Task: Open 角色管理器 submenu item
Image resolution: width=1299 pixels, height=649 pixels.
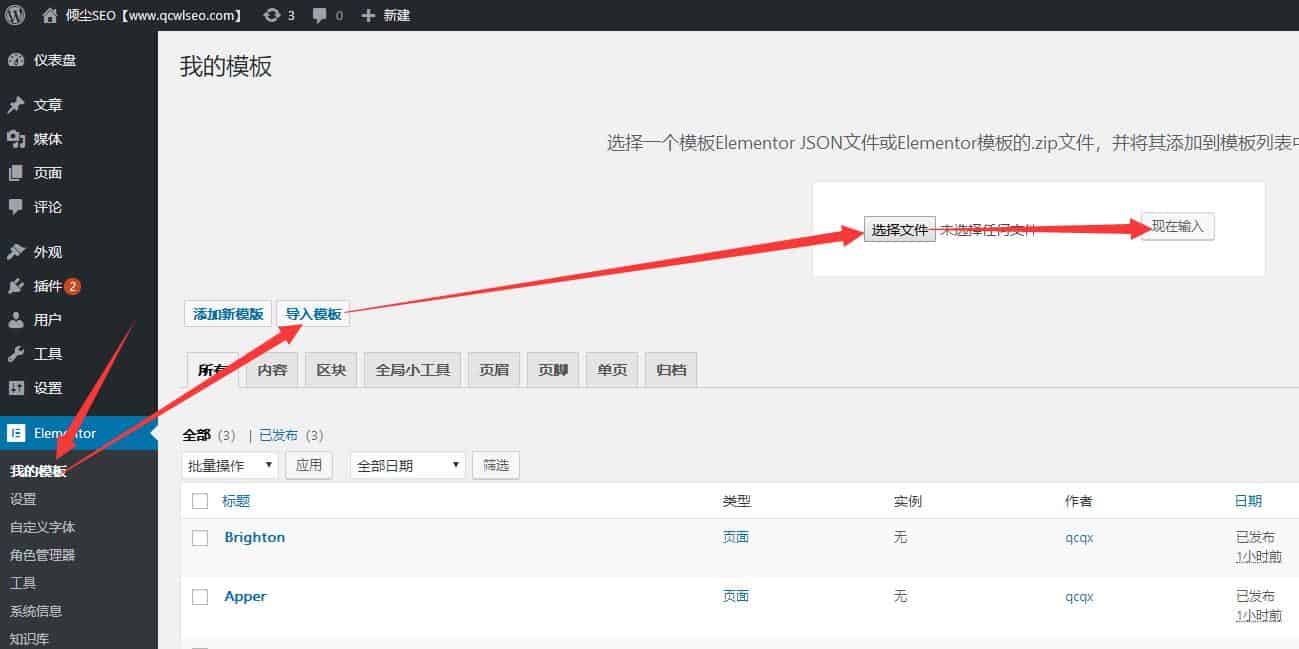Action: (x=42, y=555)
